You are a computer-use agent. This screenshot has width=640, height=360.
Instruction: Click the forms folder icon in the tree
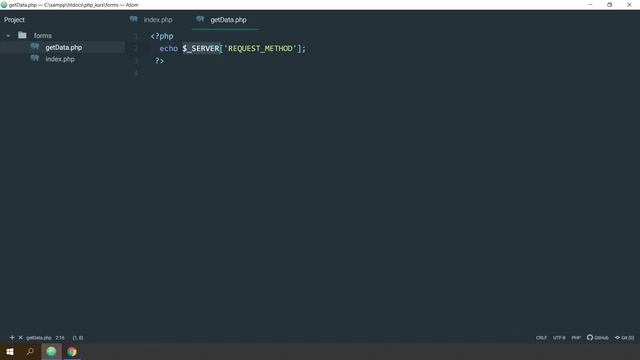pos(22,36)
